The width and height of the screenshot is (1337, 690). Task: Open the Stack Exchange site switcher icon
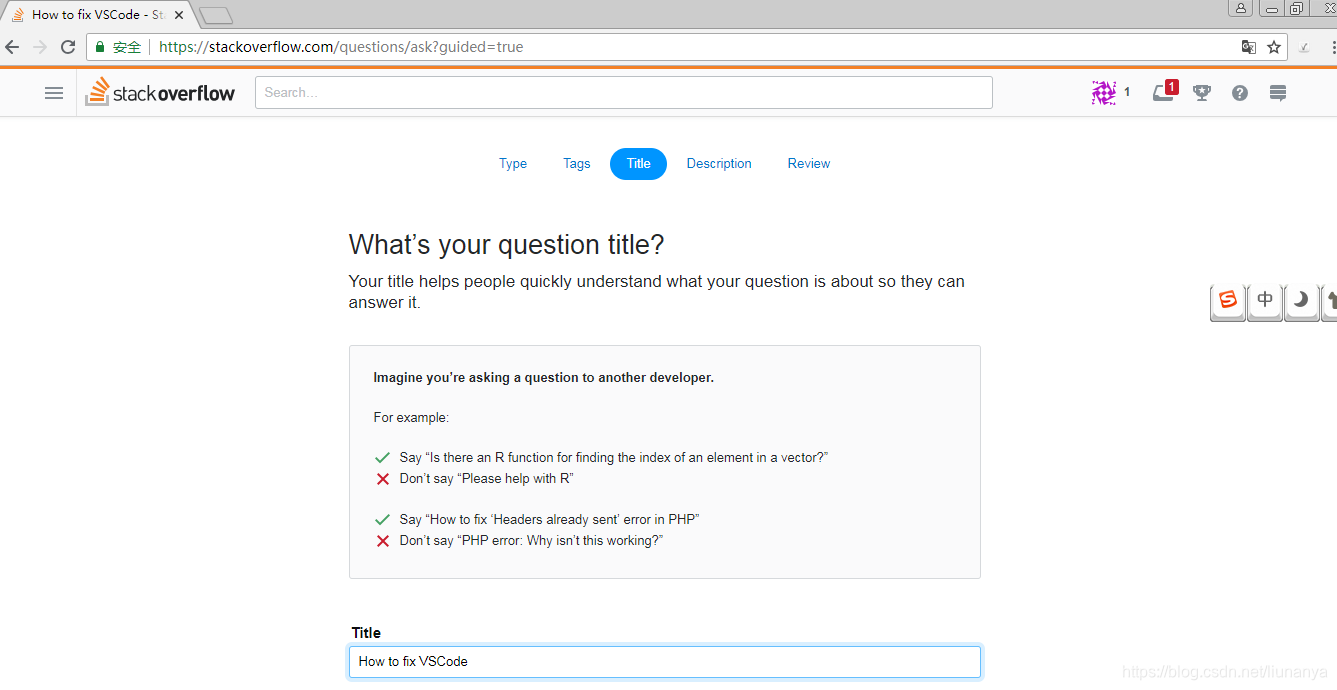pyautogui.click(x=1277, y=92)
